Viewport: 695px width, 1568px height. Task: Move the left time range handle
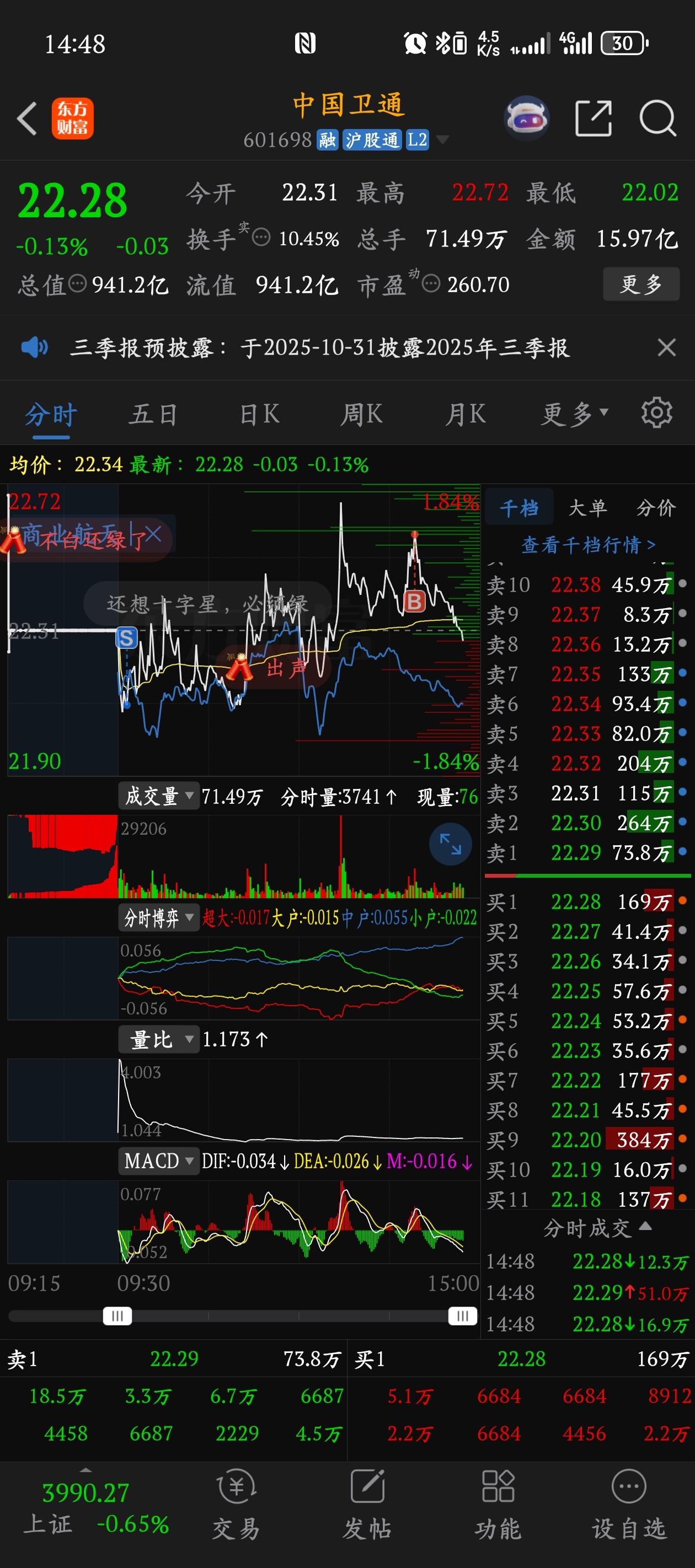pos(117,1316)
